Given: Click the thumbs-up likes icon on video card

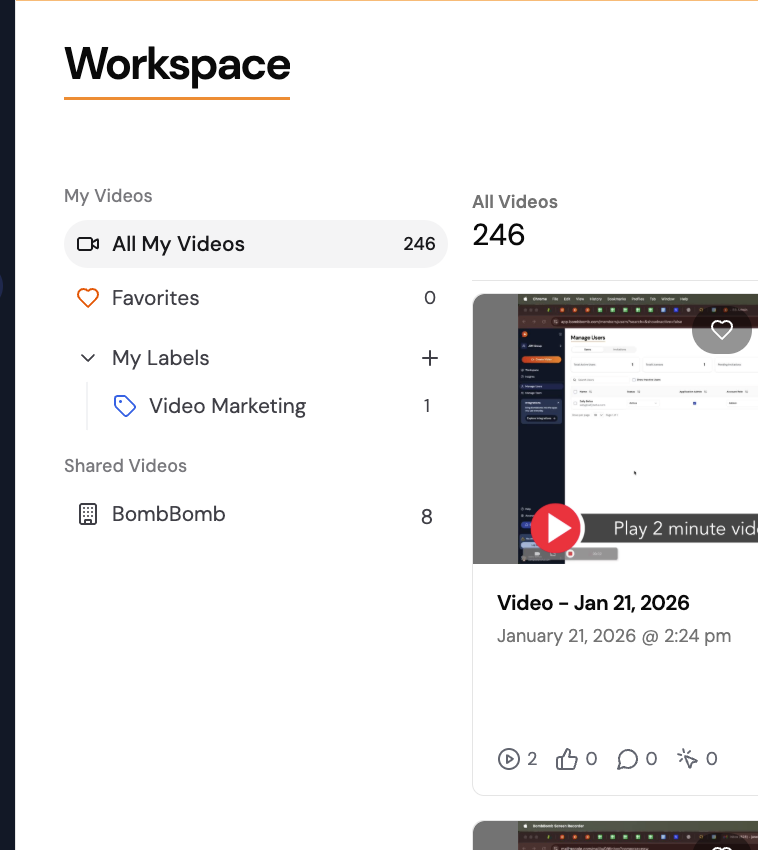Looking at the screenshot, I should pos(567,759).
